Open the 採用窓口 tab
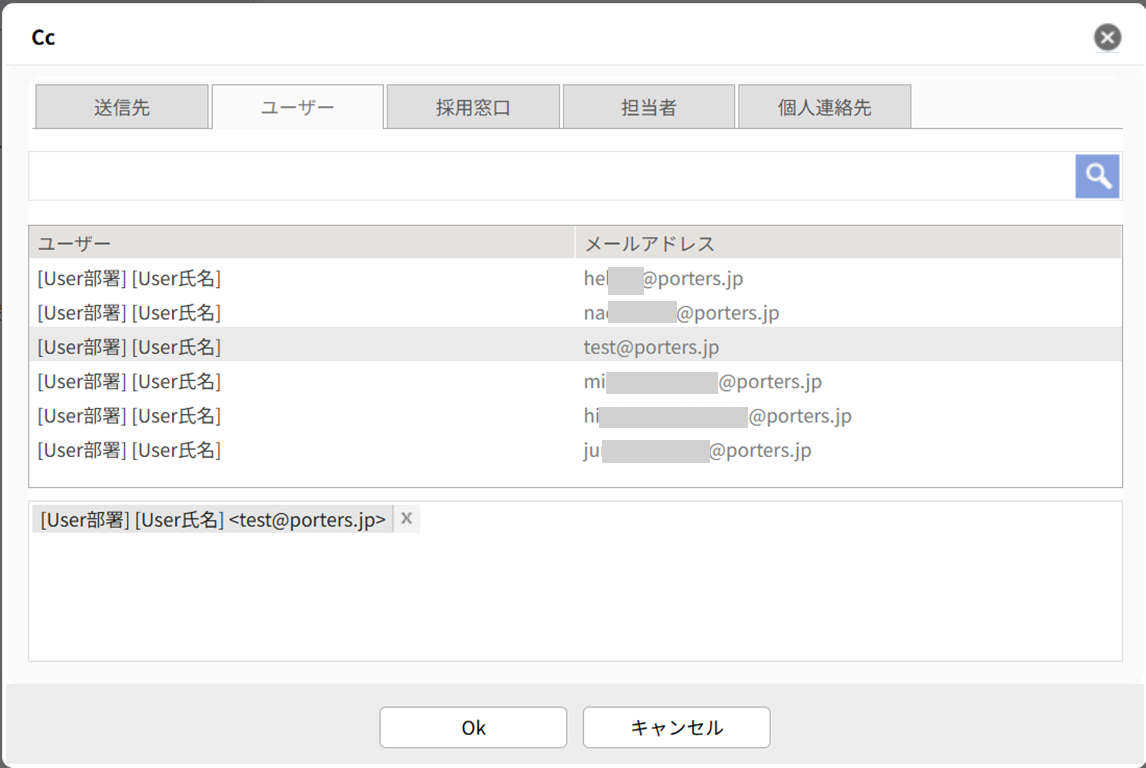 473,107
